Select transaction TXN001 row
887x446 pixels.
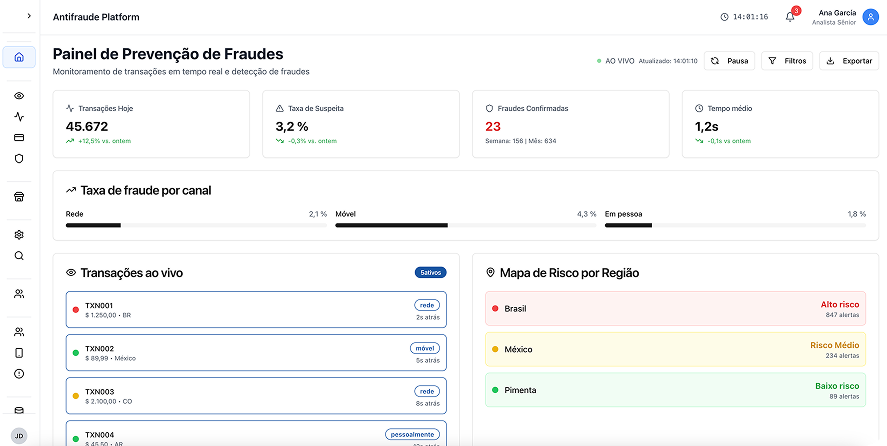[256, 310]
